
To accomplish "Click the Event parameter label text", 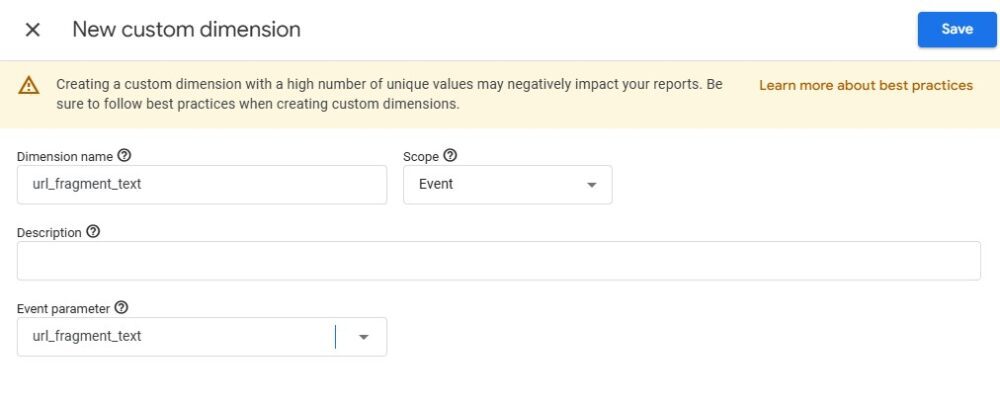I will [63, 308].
